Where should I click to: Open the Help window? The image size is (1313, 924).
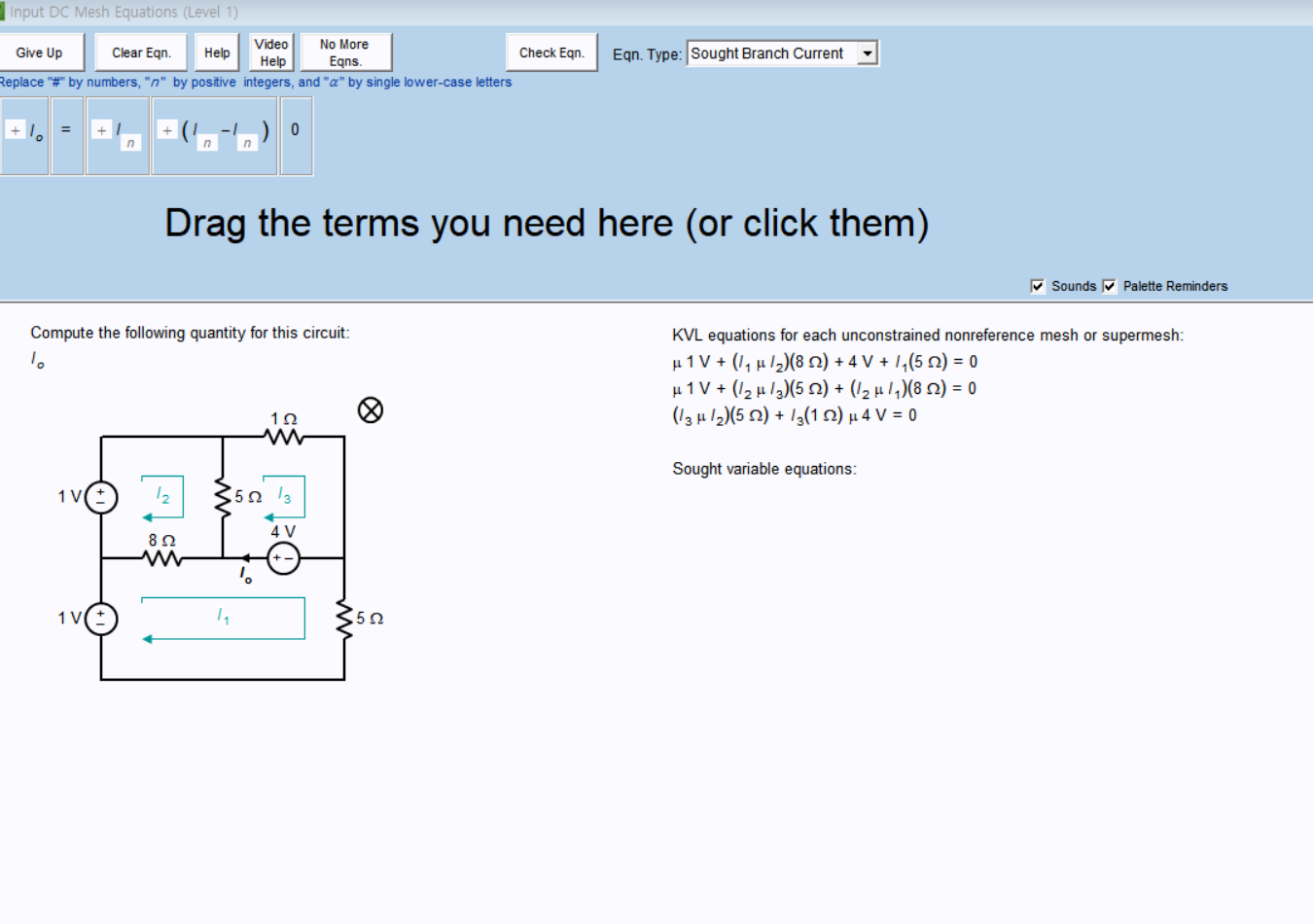(x=217, y=52)
